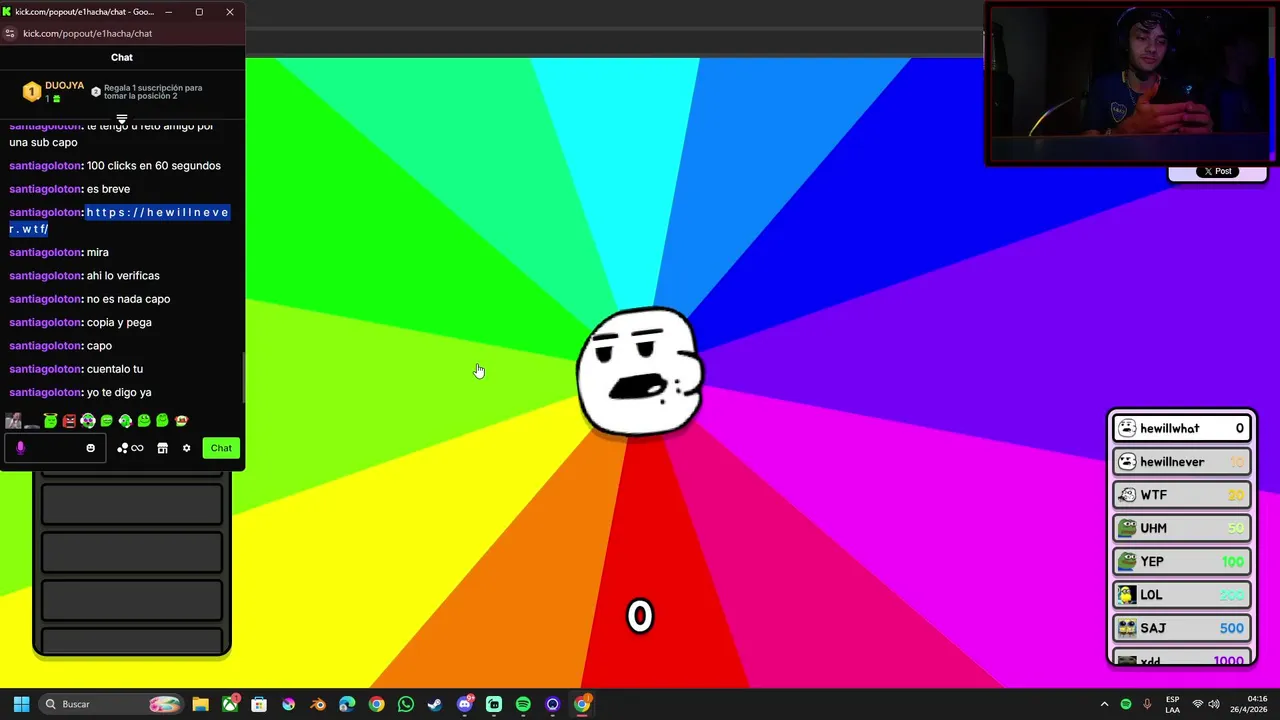Switch ESP LAA input language
This screenshot has width=1280, height=720.
(1172, 704)
